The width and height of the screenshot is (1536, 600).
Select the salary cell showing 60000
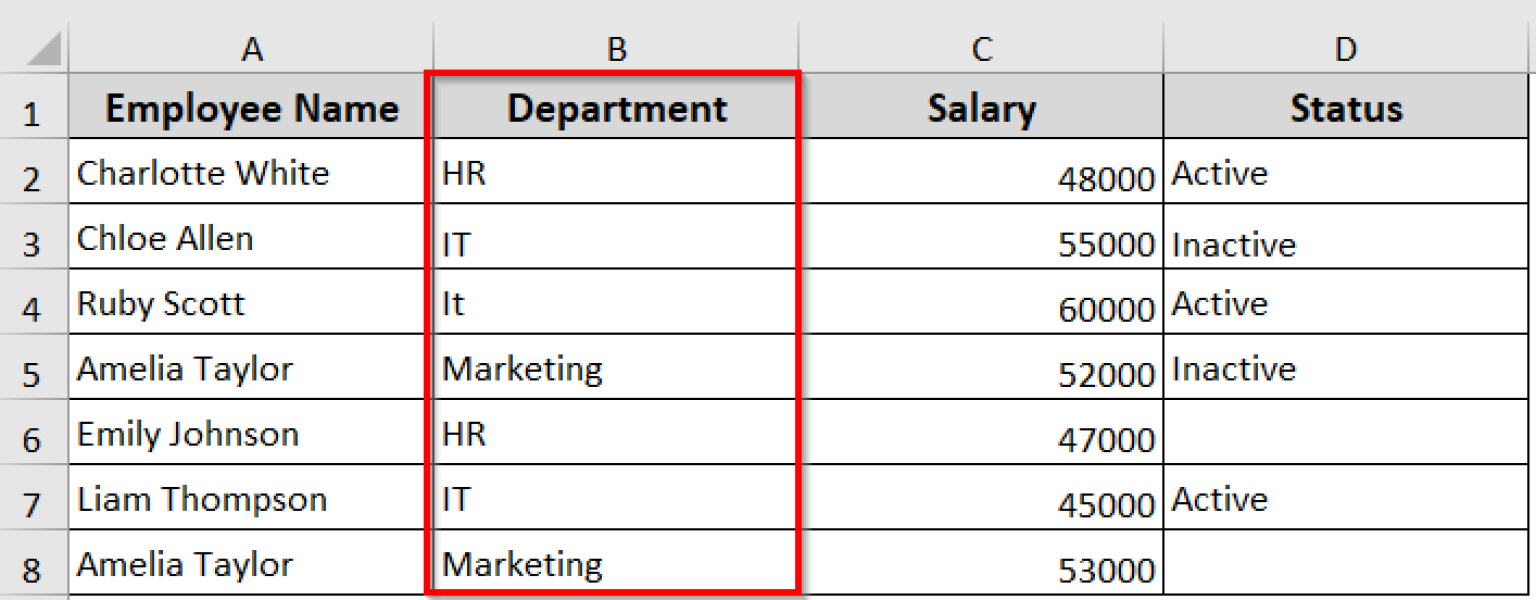pos(981,305)
